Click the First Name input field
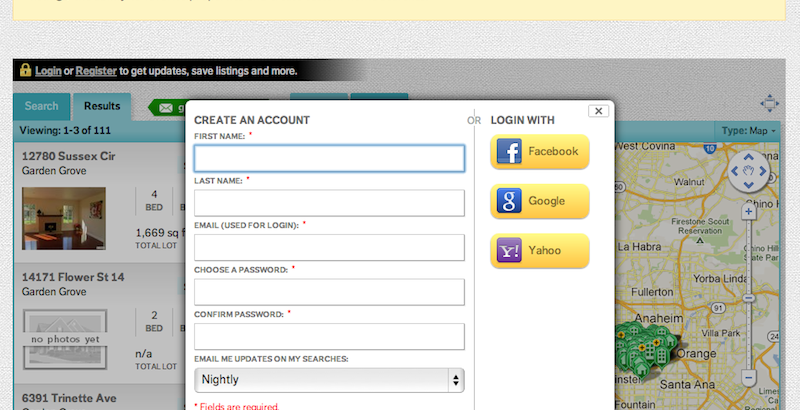The image size is (800, 410). [x=329, y=158]
